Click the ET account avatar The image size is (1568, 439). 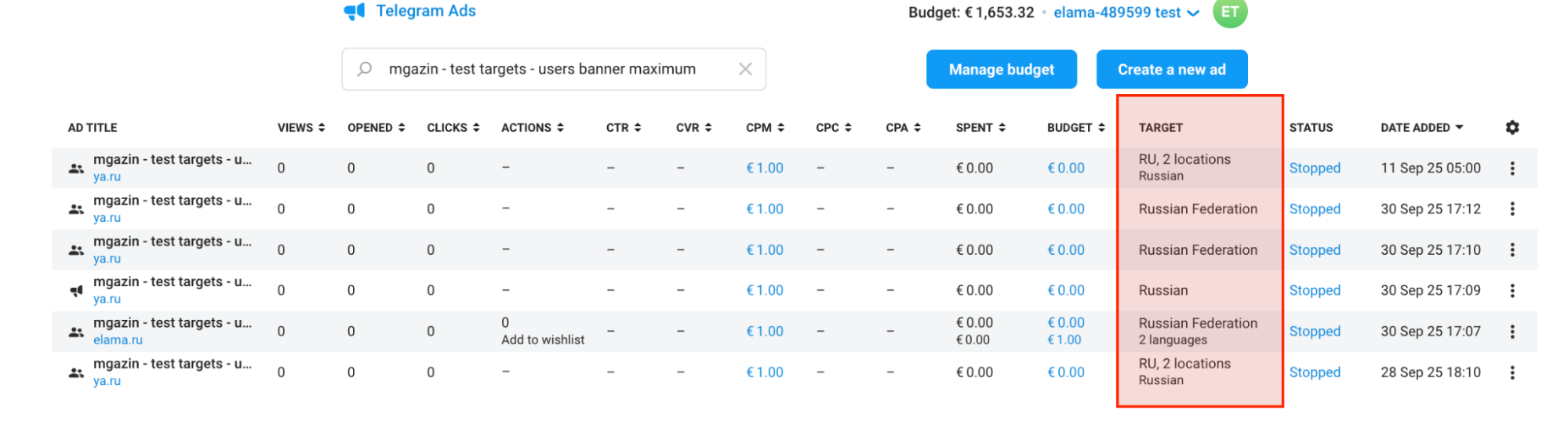click(x=1229, y=12)
